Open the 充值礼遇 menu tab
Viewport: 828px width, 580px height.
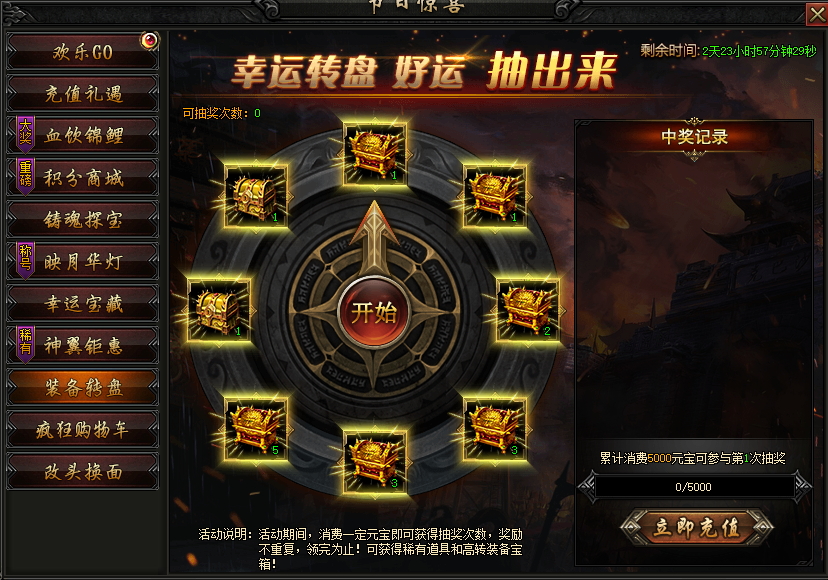82,93
